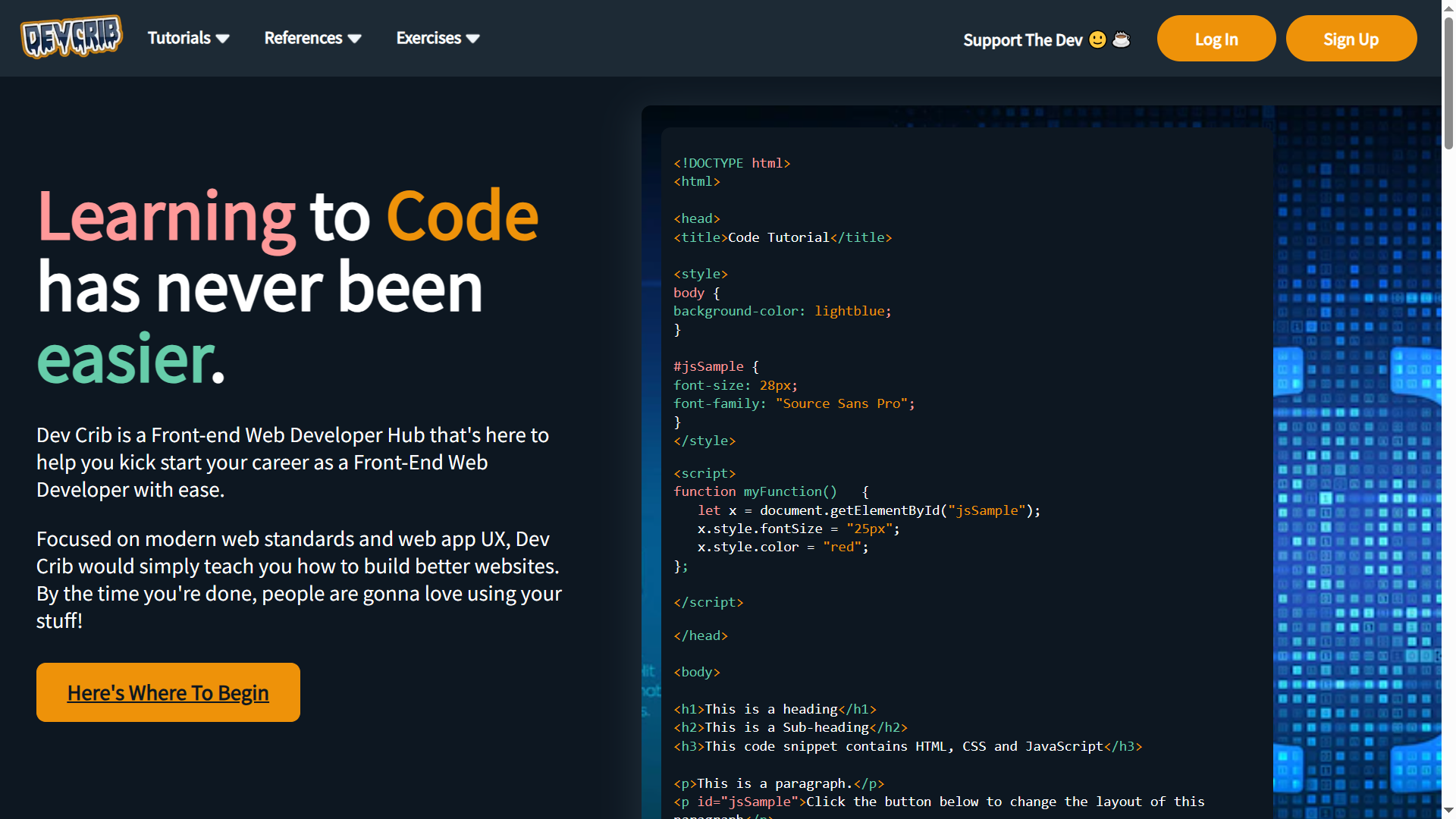Click the '<h1>This is a heading</h1>' line

coord(775,709)
